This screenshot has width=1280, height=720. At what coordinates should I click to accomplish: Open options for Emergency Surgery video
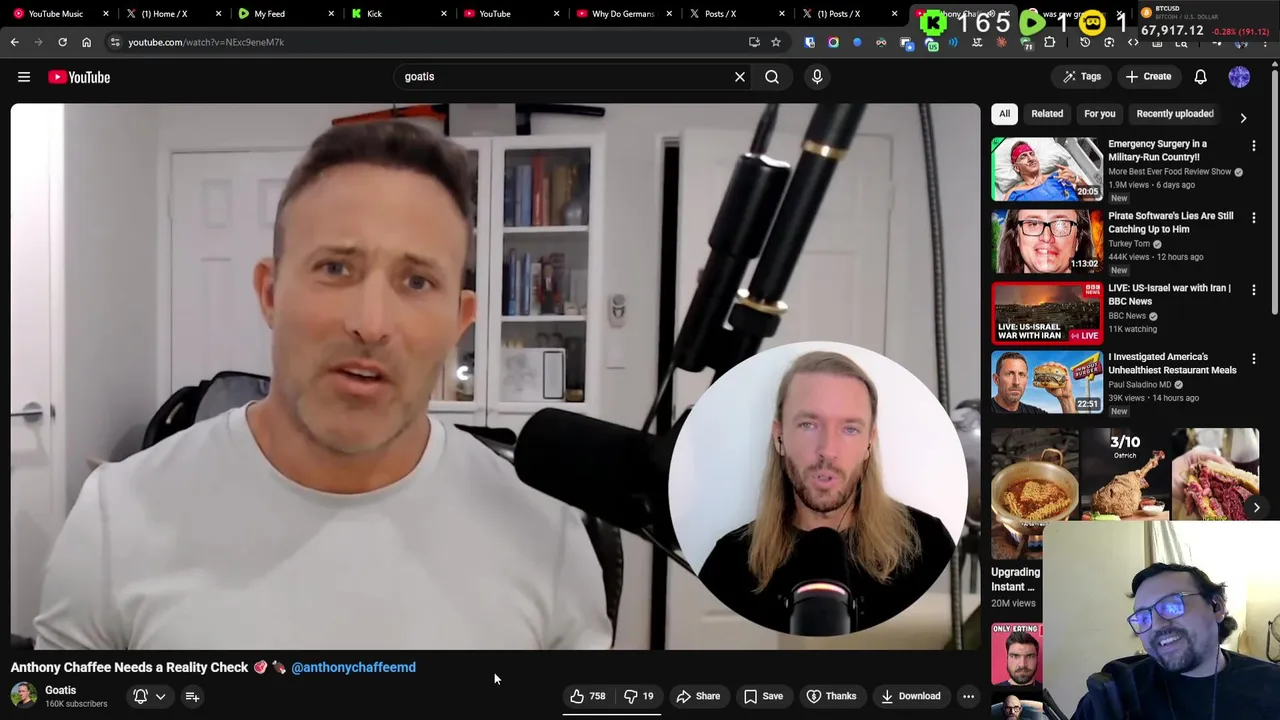point(1254,146)
